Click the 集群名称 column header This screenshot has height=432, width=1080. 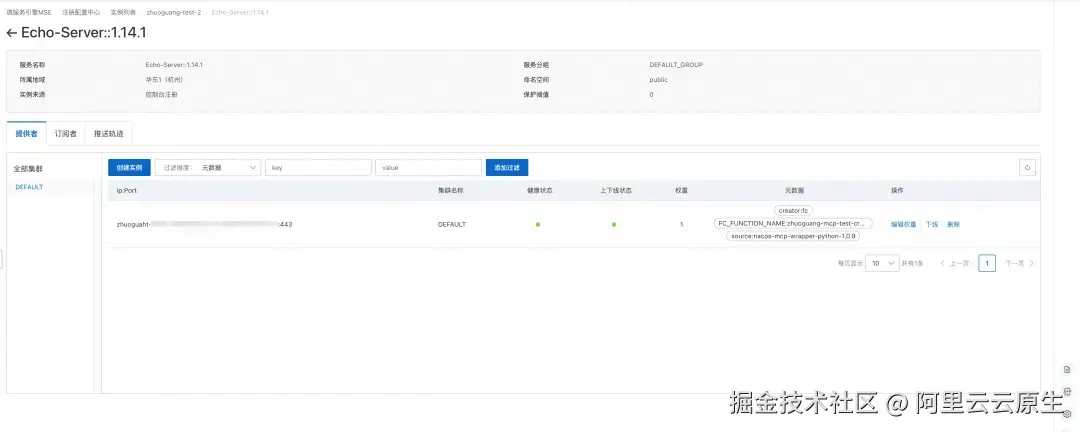[451, 190]
